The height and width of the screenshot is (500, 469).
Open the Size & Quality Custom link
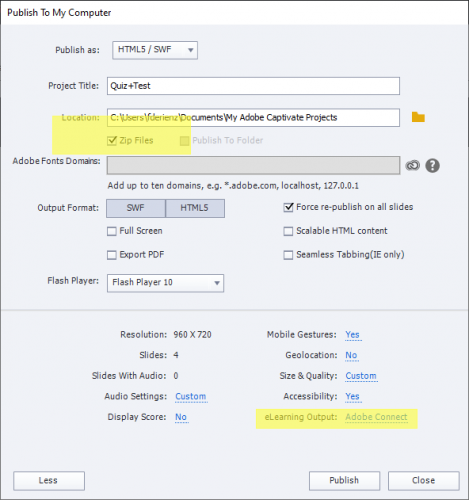point(361,376)
